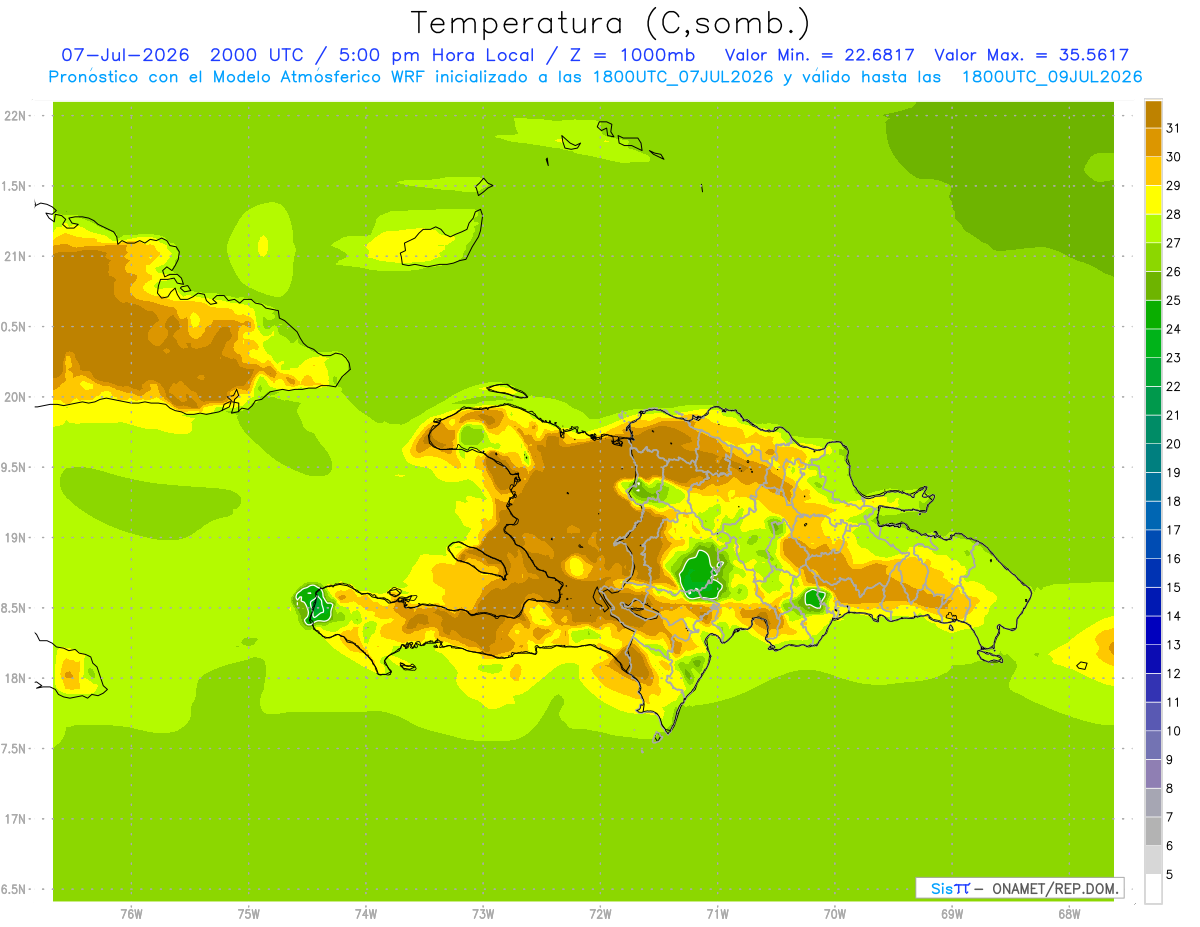Click the ONAMET/REP.DOM. credit label

click(1056, 888)
